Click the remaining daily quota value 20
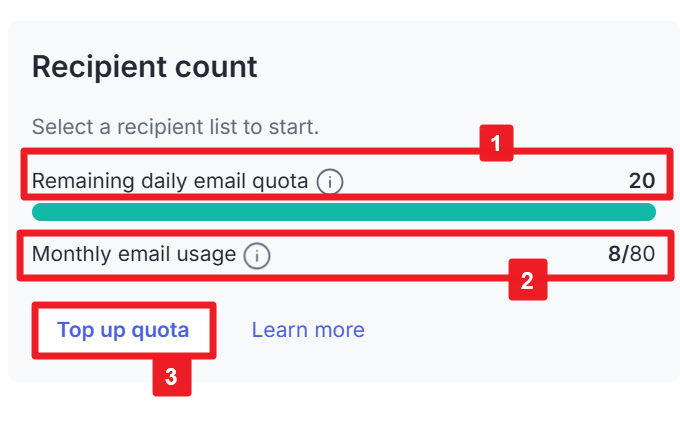This screenshot has width=680, height=443. 642,181
